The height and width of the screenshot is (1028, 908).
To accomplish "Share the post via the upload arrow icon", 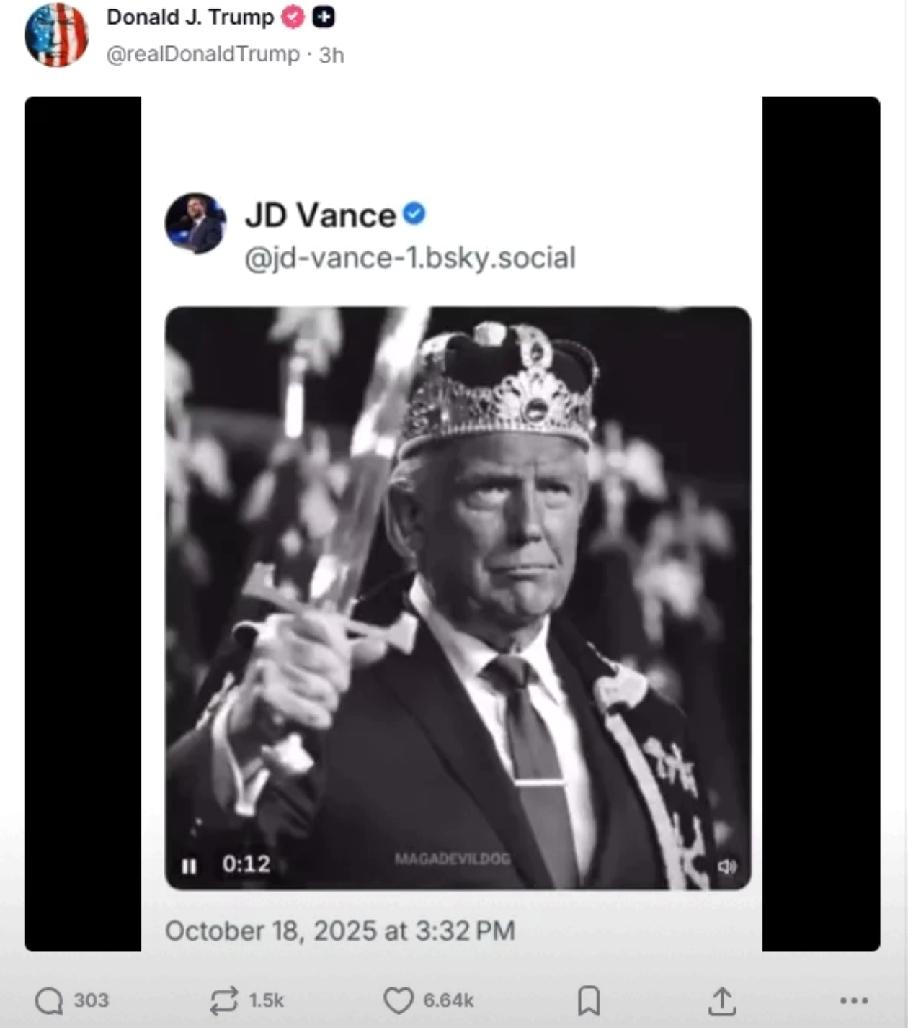I will click(722, 1000).
